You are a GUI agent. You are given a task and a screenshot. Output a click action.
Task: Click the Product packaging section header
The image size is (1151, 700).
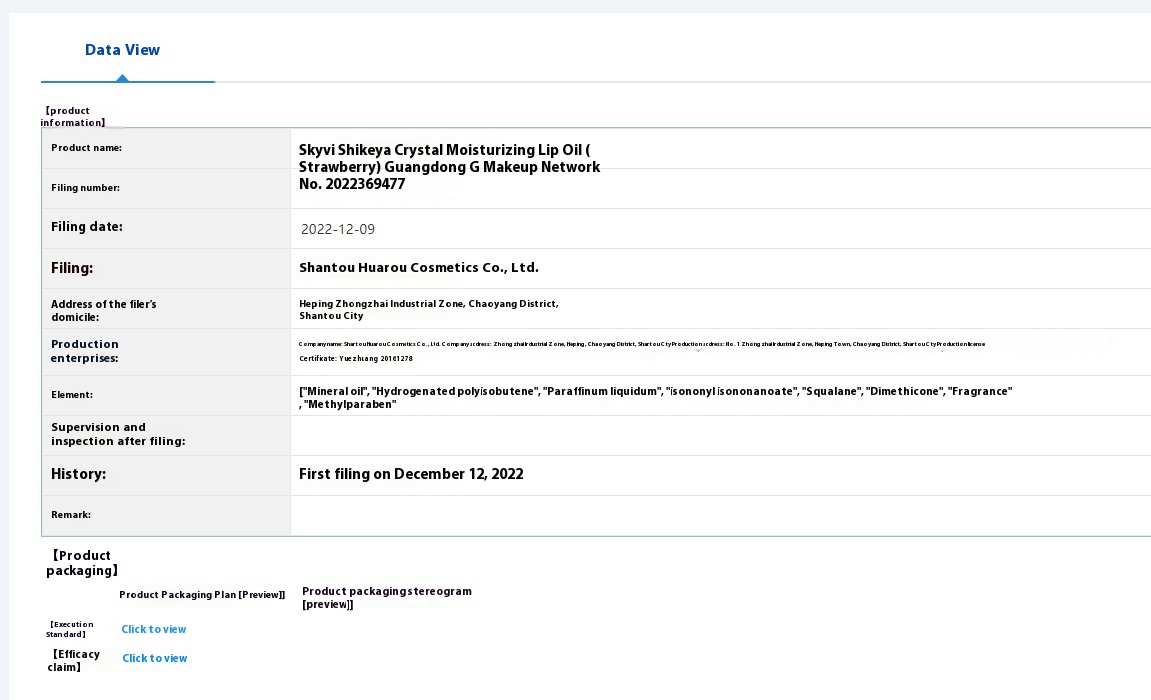click(82, 563)
